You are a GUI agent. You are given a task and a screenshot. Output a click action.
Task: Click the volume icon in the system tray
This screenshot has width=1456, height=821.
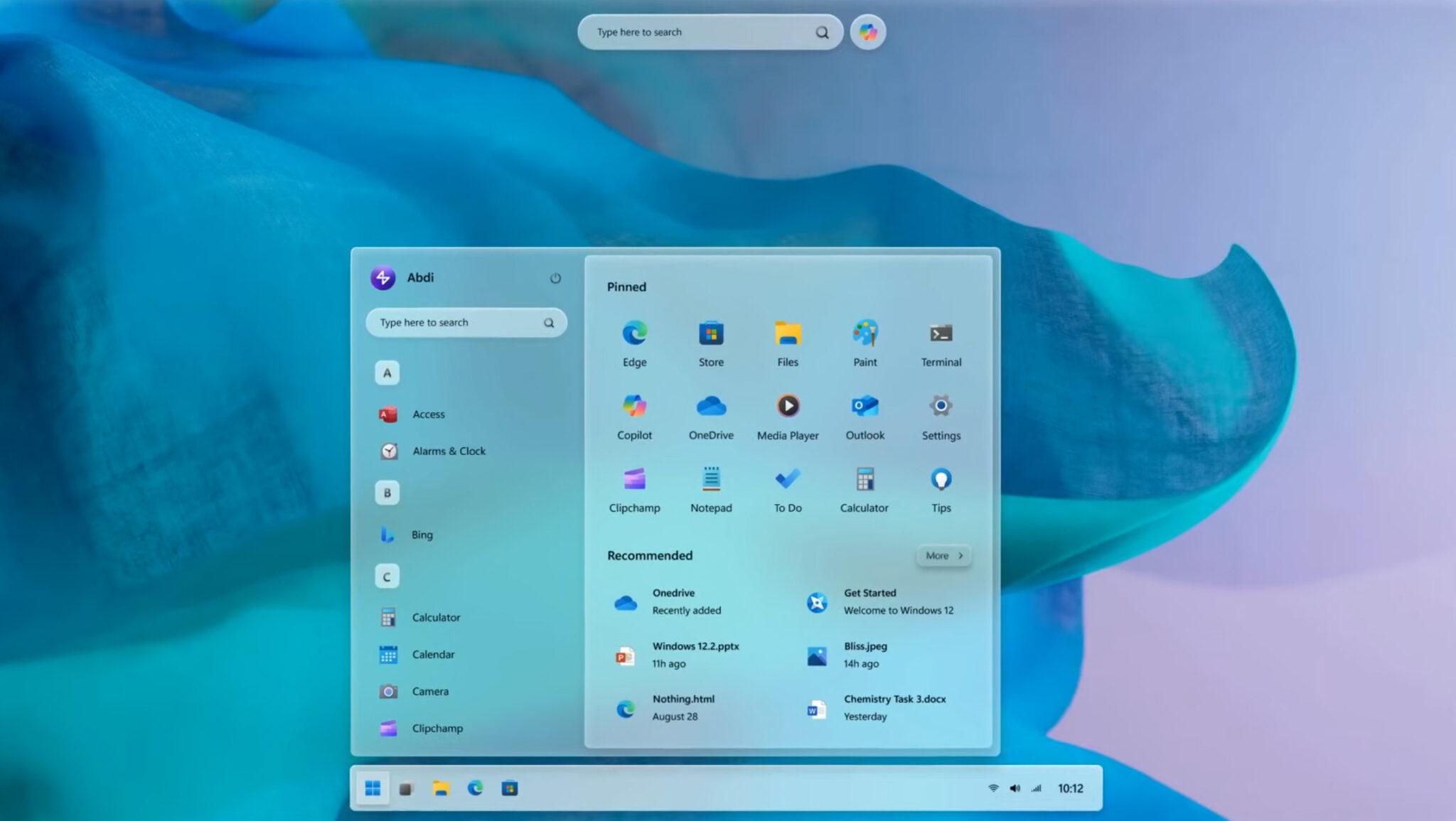[1015, 788]
